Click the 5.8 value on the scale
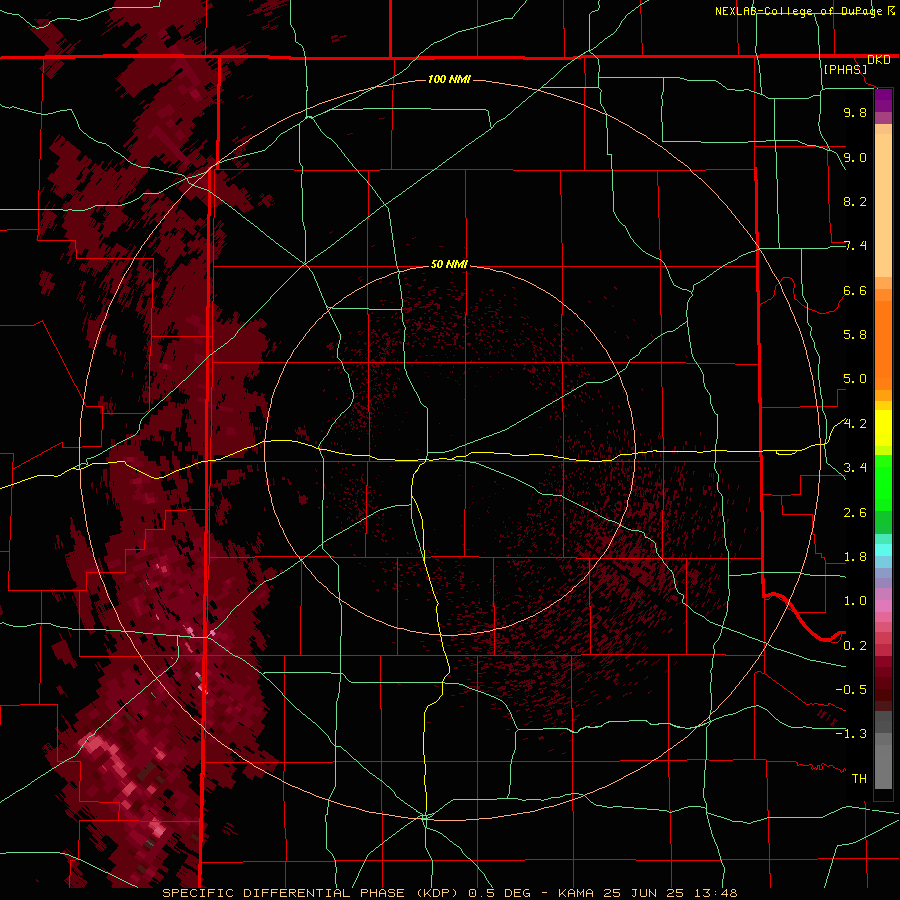 point(855,335)
